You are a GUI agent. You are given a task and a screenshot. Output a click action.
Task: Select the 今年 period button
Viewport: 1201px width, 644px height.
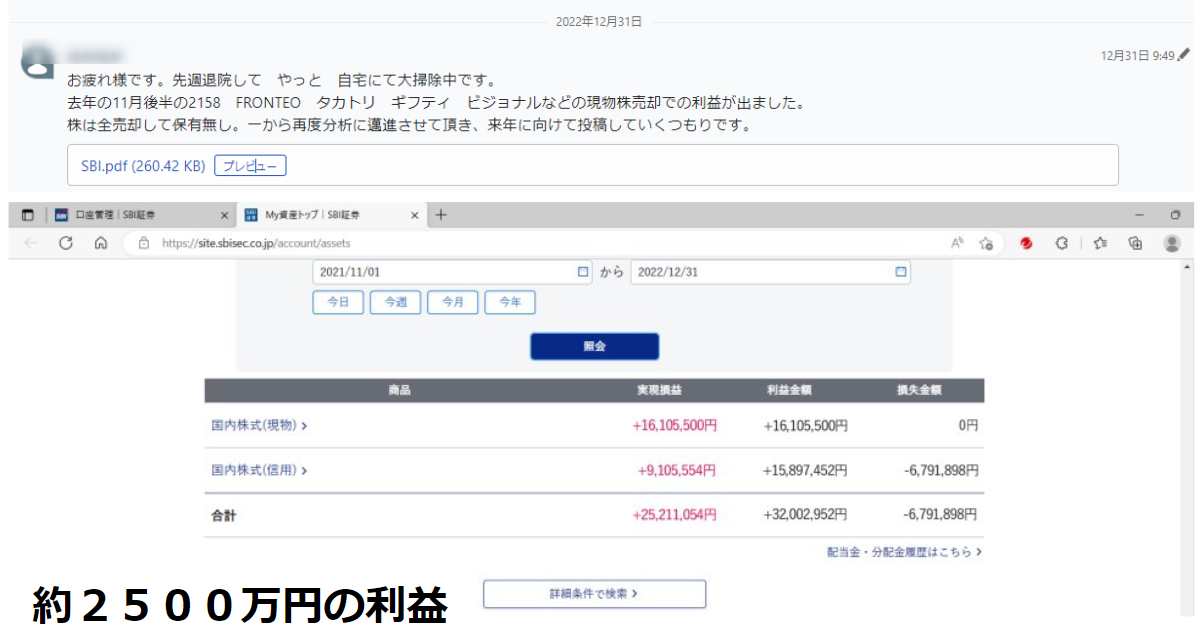(x=510, y=302)
